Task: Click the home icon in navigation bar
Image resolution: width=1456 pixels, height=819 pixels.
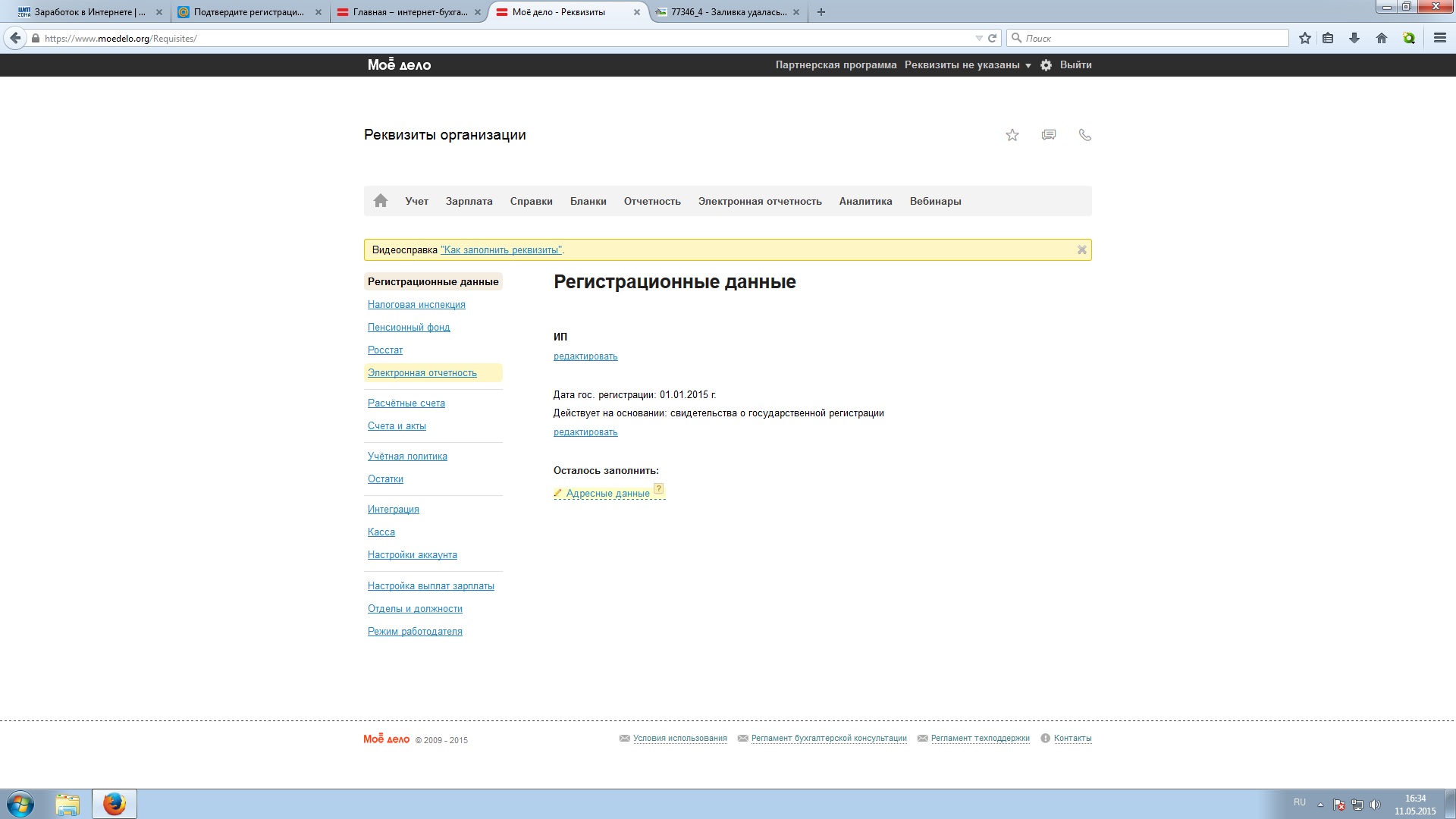Action: click(x=381, y=201)
